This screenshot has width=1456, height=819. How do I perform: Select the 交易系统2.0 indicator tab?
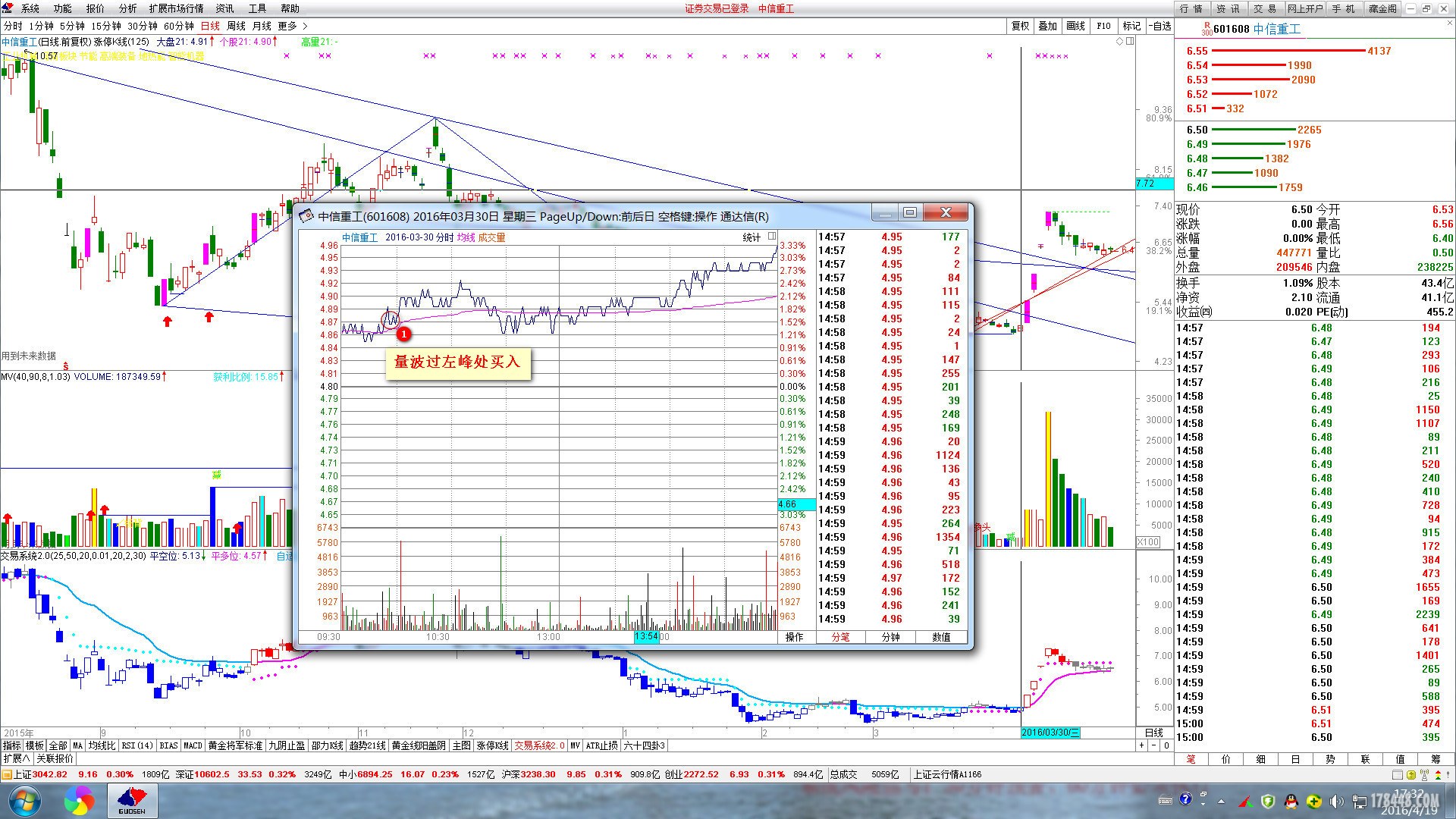539,745
